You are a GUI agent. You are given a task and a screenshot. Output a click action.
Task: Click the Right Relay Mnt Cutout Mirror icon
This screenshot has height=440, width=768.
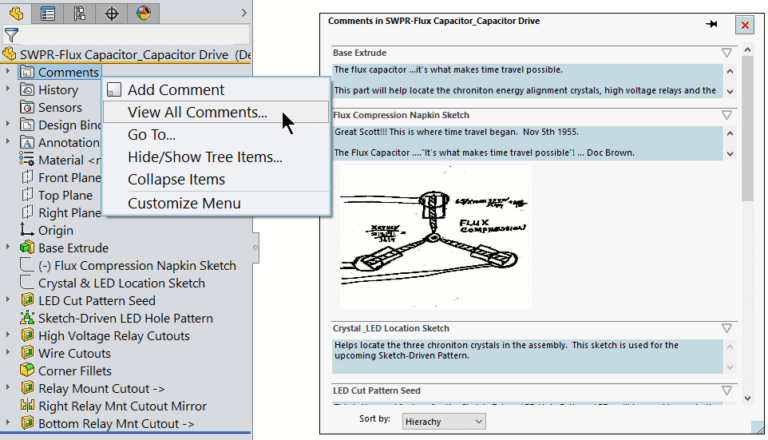(x=28, y=406)
